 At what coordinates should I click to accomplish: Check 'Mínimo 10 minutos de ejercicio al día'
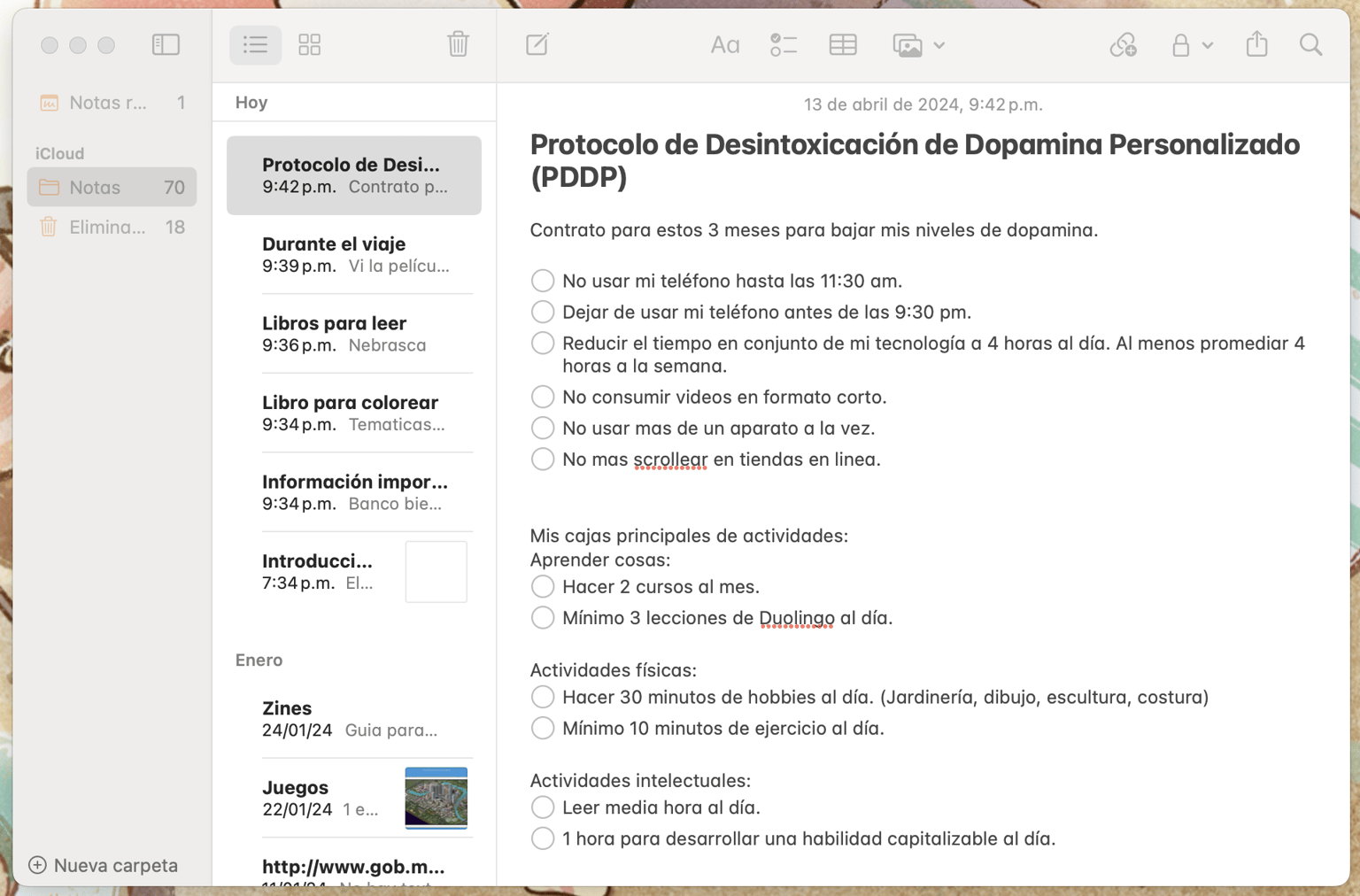point(543,728)
